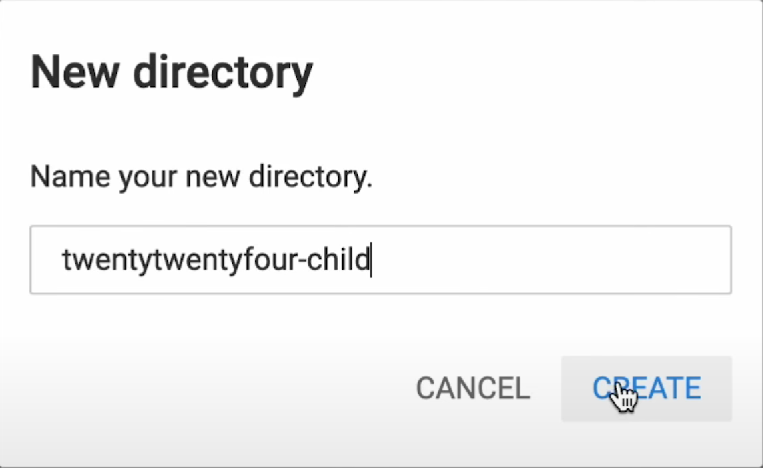This screenshot has height=468, width=763.
Task: Cancel the new directory dialog
Action: pos(472,388)
